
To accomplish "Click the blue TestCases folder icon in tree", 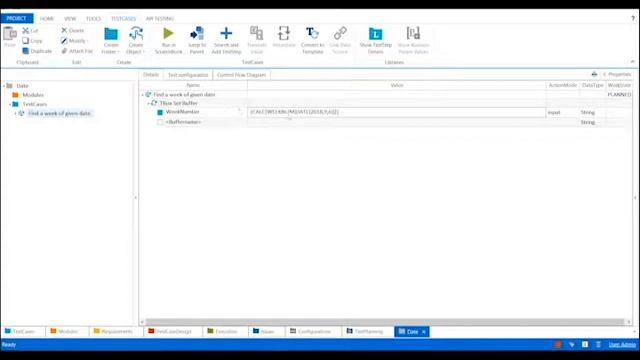I will (16, 104).
